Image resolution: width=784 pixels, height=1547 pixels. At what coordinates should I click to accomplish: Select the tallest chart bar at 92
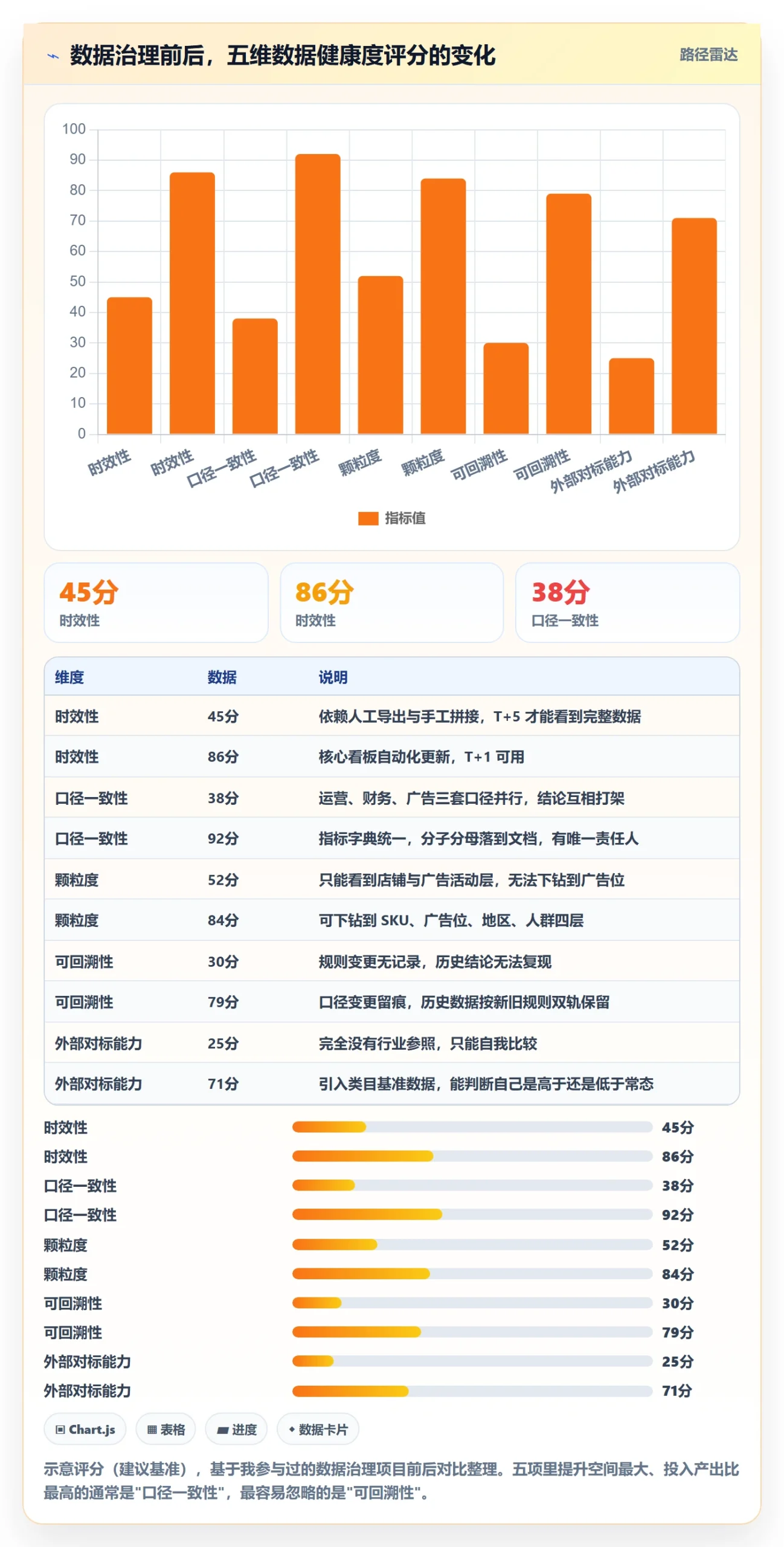318,294
